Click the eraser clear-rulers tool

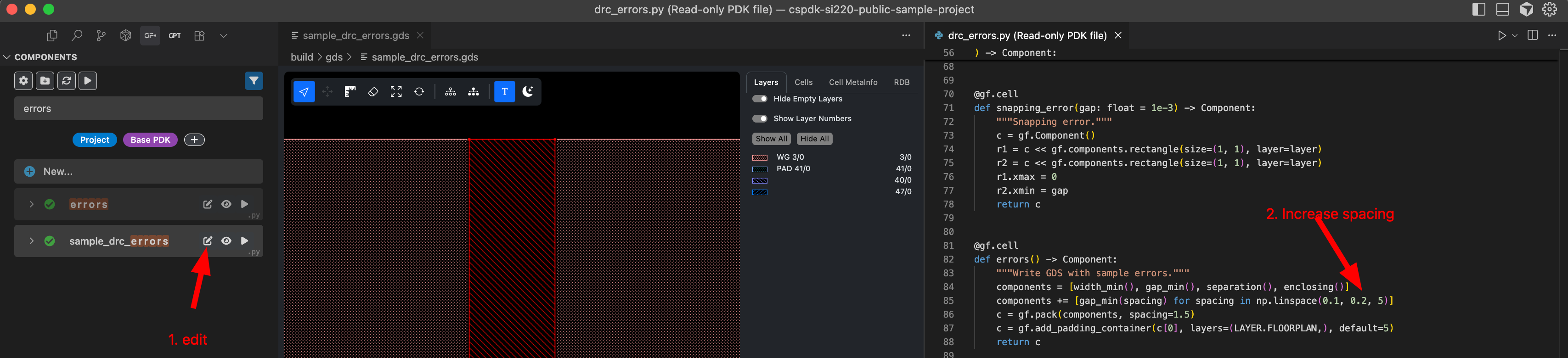coord(373,92)
